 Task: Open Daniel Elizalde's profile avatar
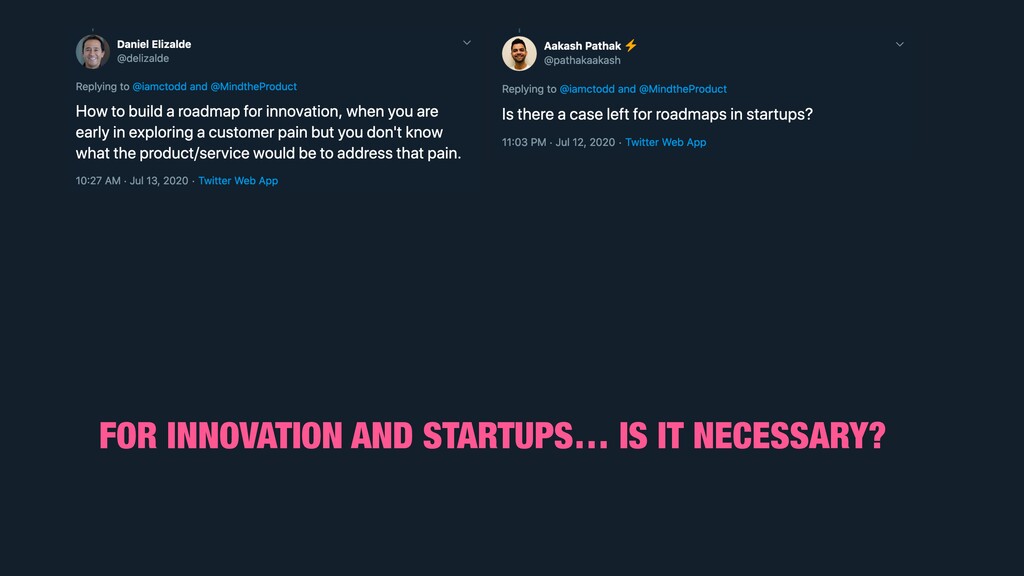[93, 52]
